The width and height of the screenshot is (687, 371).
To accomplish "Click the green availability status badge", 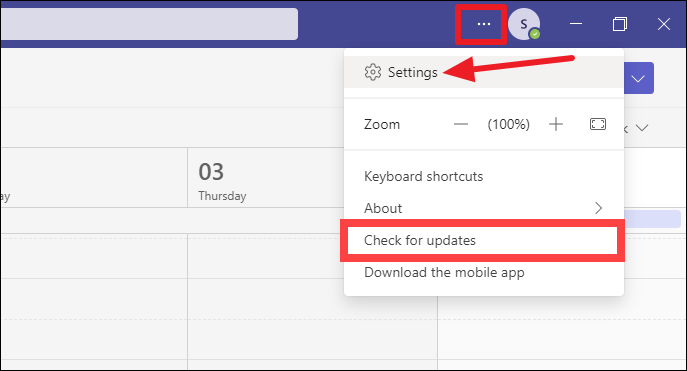I will [x=535, y=34].
